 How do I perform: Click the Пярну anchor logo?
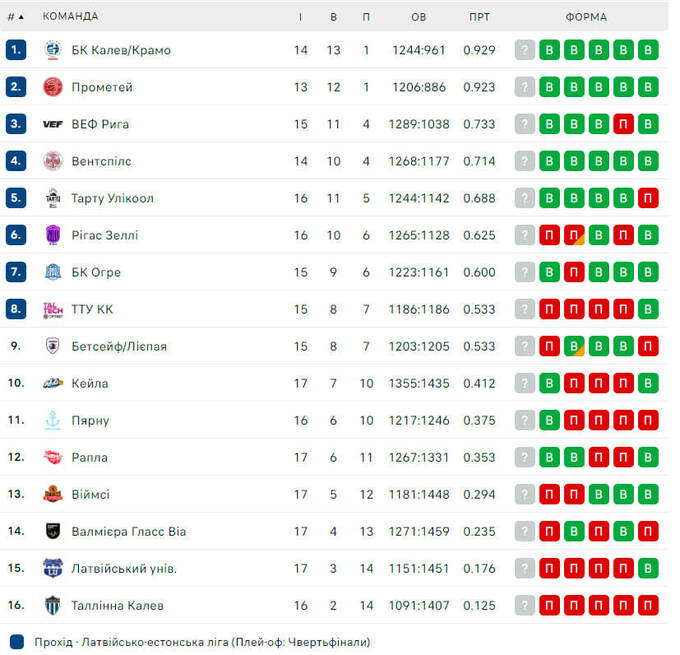point(53,420)
